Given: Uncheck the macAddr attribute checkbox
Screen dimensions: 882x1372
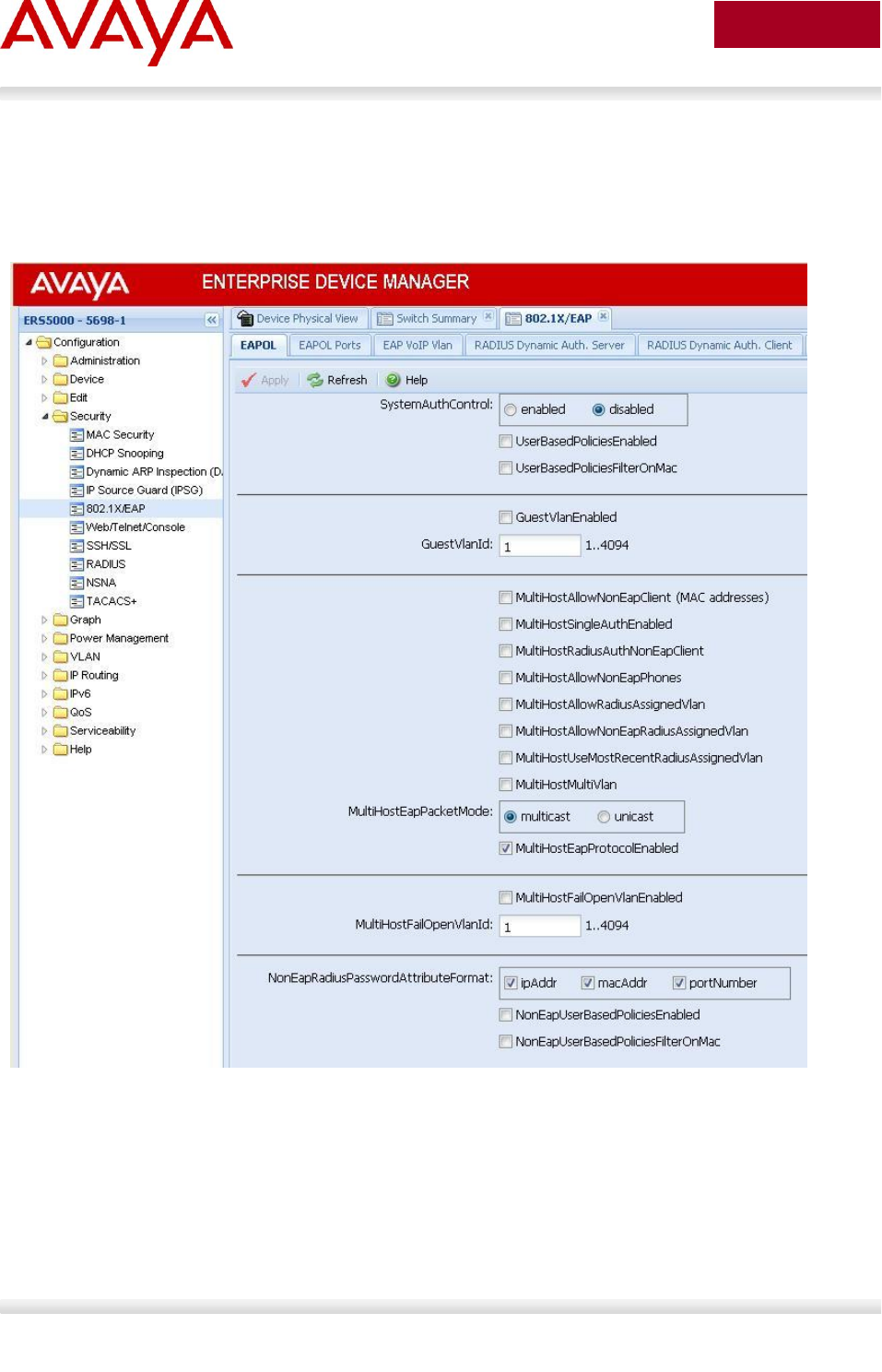Looking at the screenshot, I should point(587,983).
